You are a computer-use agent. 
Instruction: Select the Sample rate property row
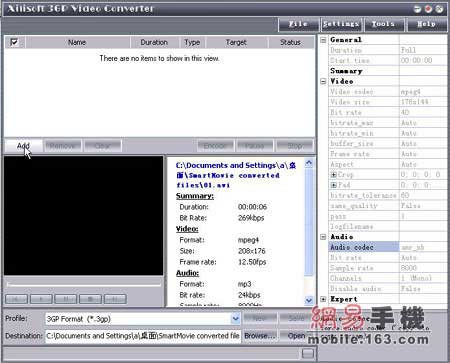click(388, 268)
